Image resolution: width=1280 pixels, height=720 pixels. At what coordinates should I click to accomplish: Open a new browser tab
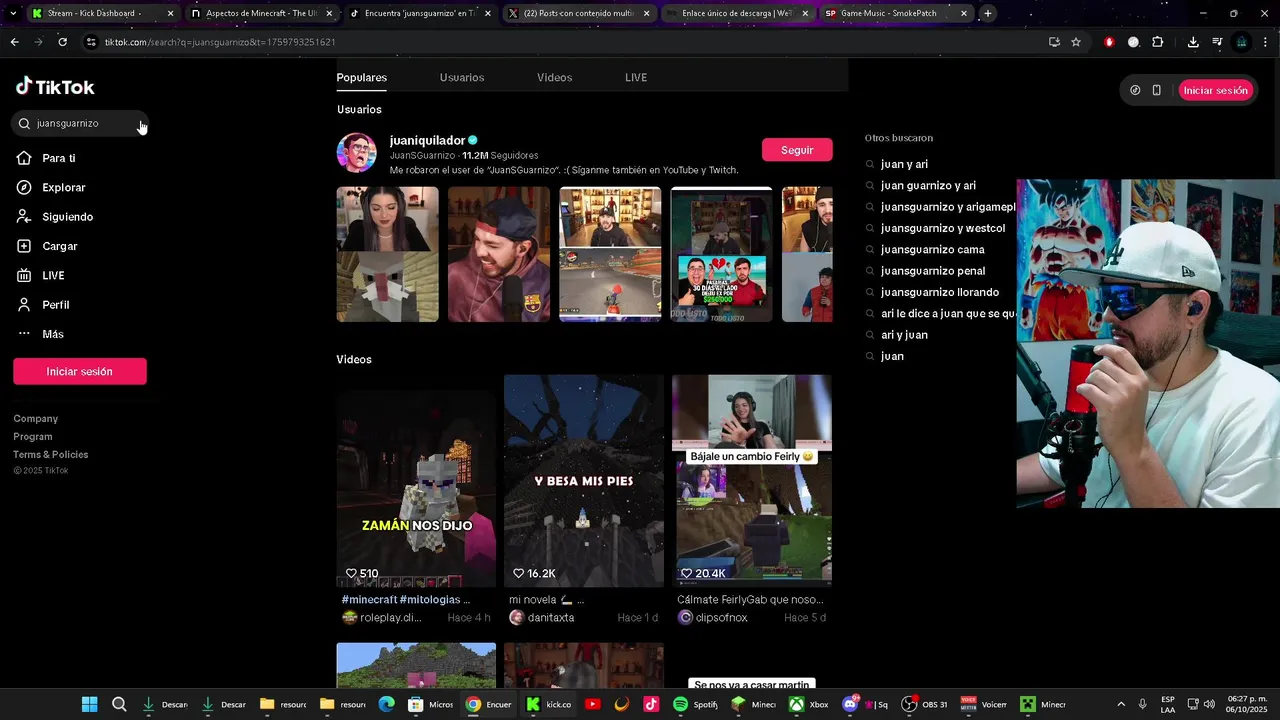click(988, 13)
